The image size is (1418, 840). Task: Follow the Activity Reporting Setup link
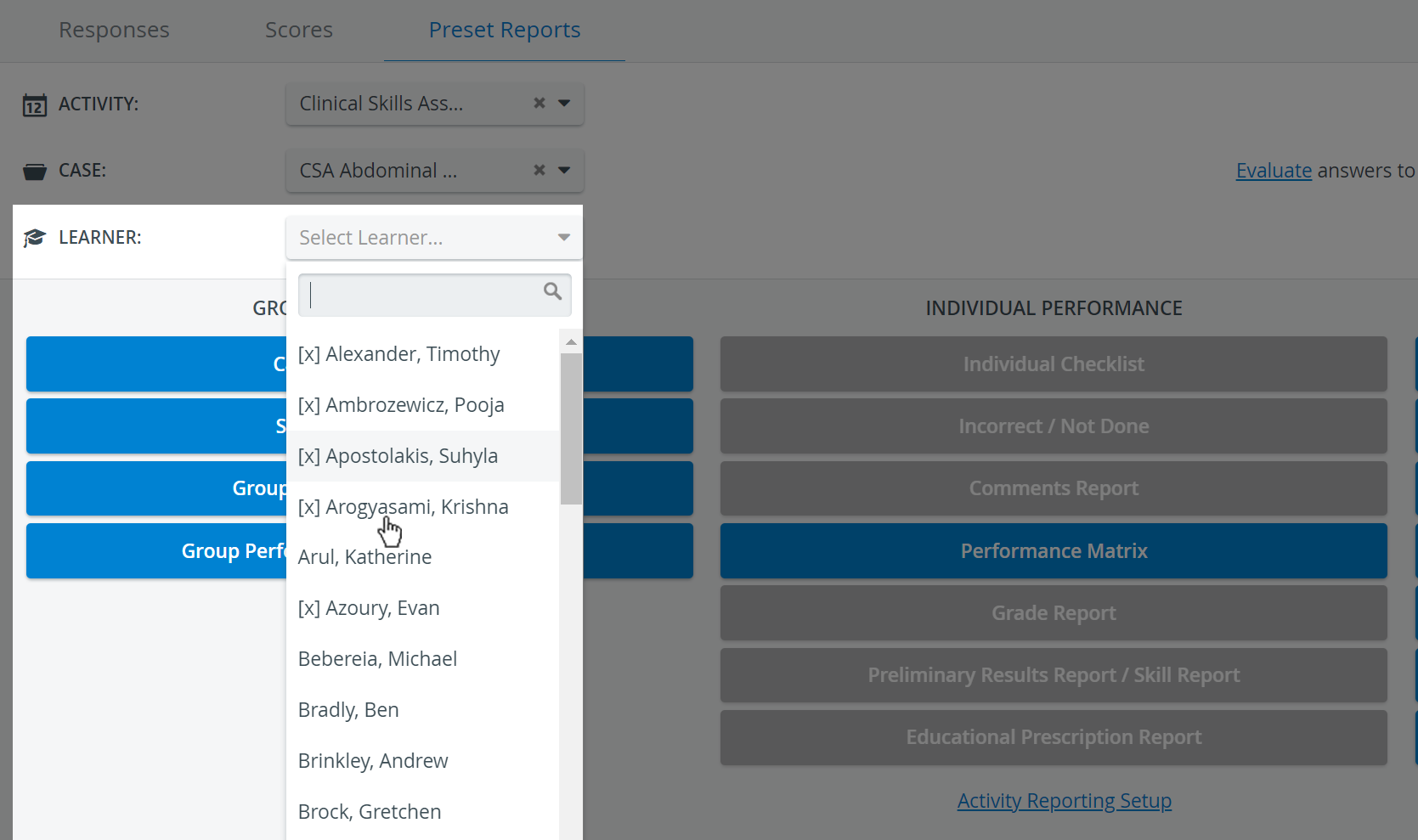[x=1064, y=801]
